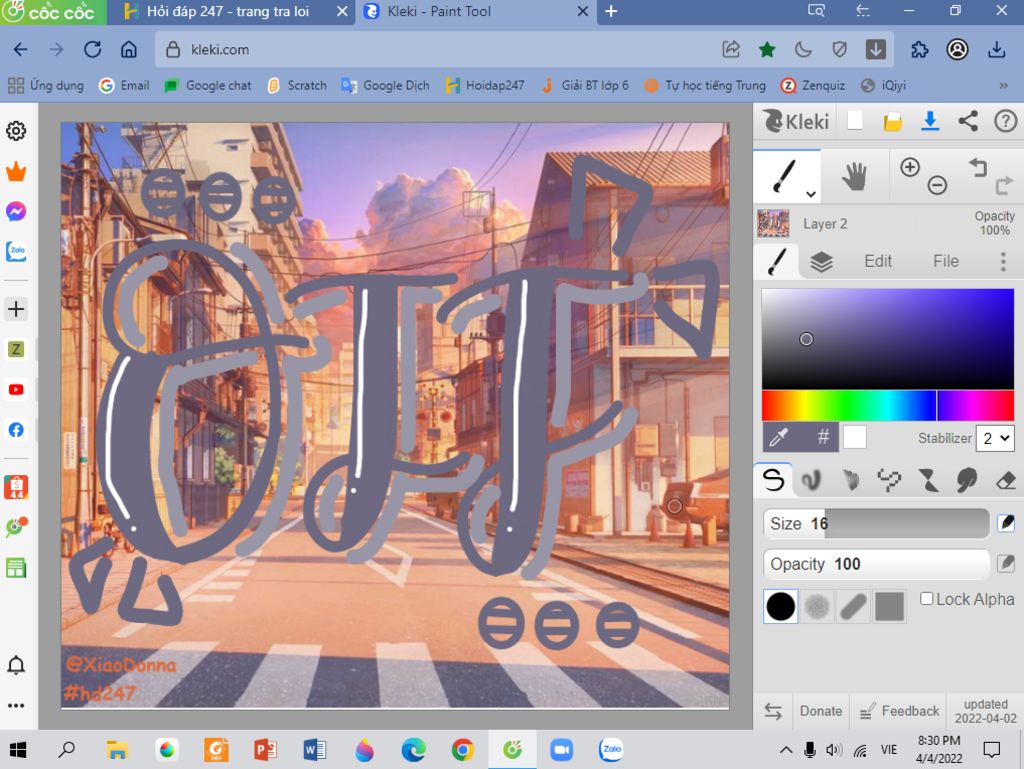Share the Kleki image

click(968, 121)
